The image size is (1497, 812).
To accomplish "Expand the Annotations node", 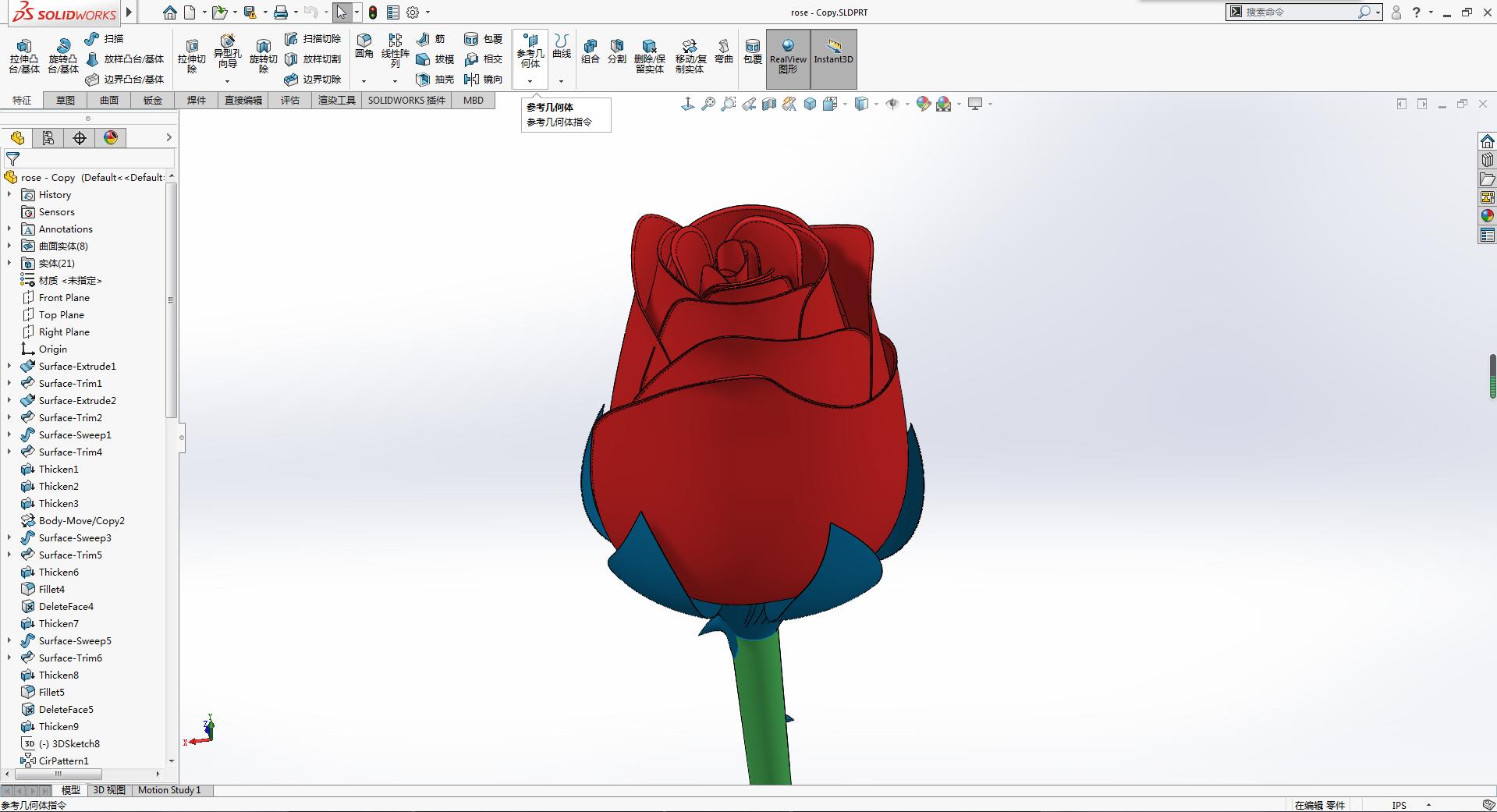I will tap(9, 229).
